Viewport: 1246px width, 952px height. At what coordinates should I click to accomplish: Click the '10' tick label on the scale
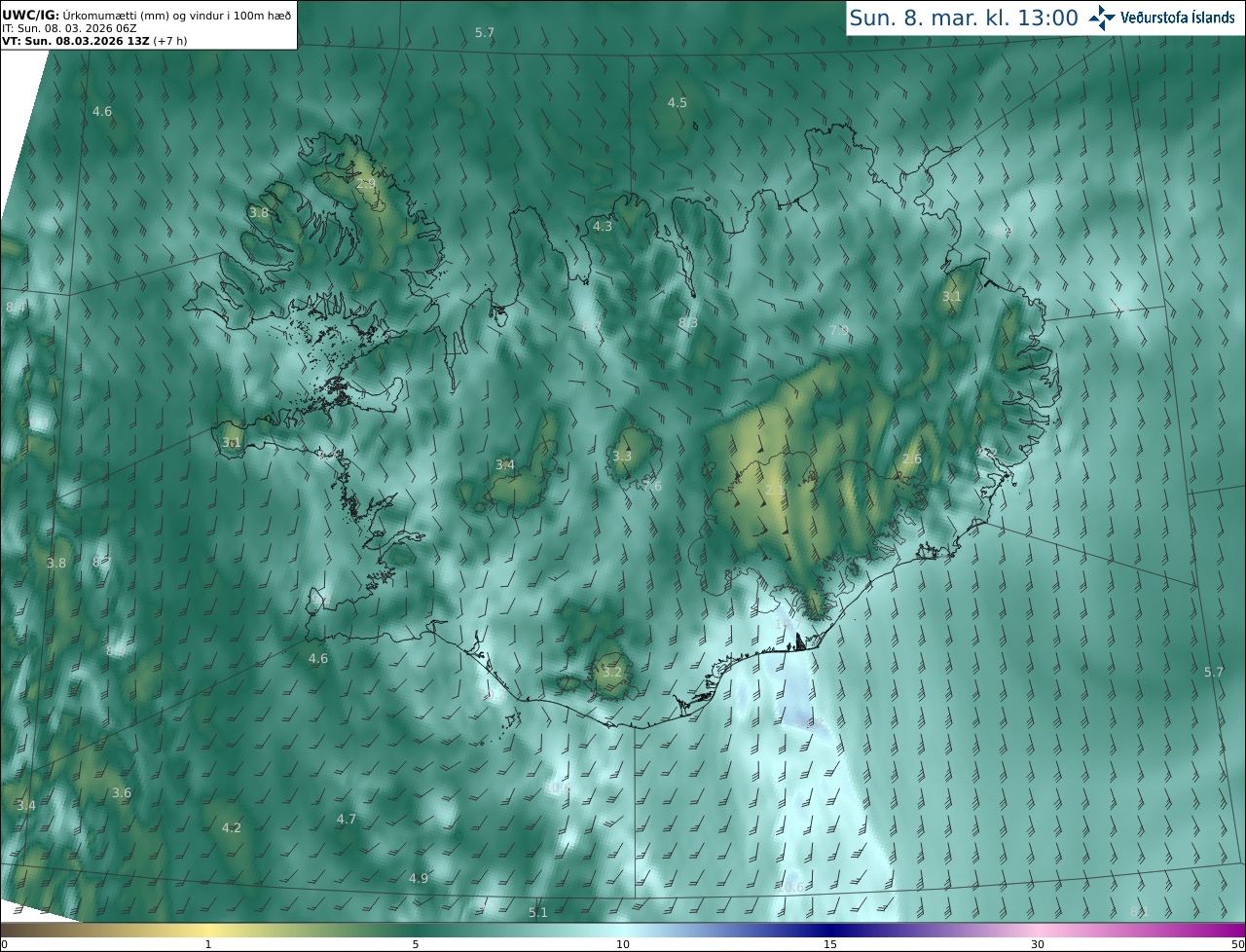pyautogui.click(x=623, y=944)
